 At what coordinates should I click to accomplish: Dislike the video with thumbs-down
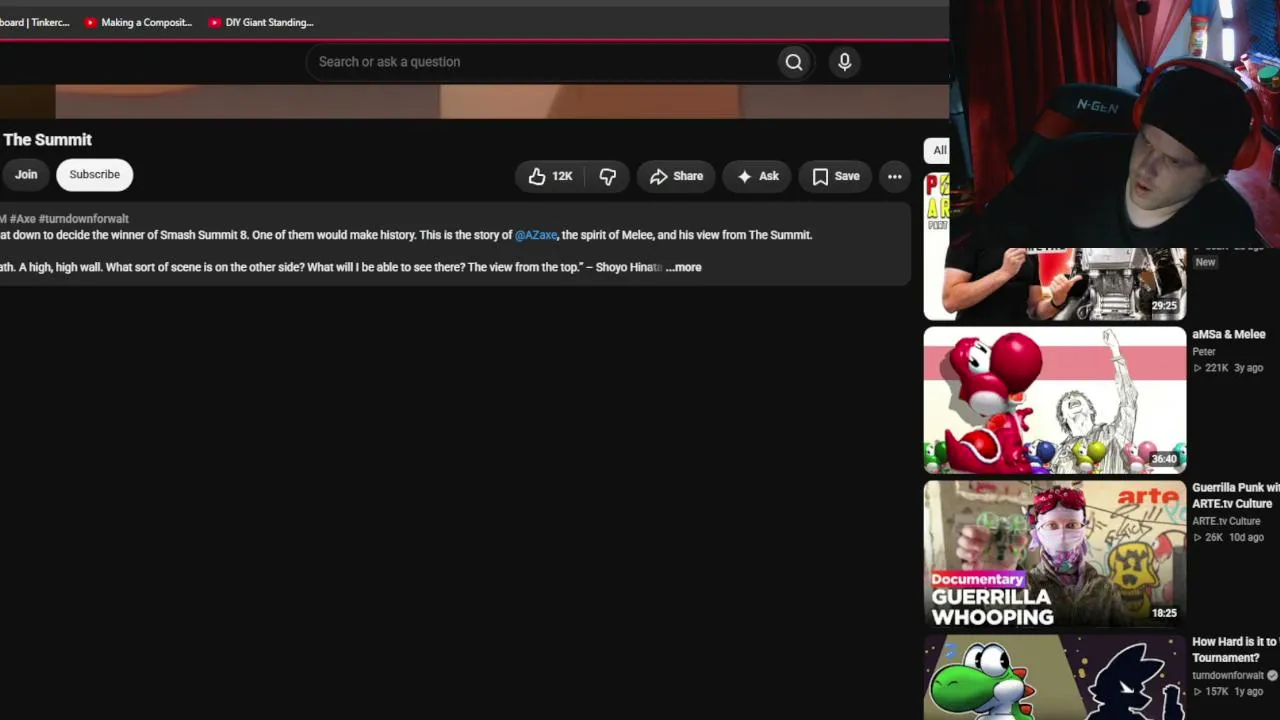pos(608,176)
